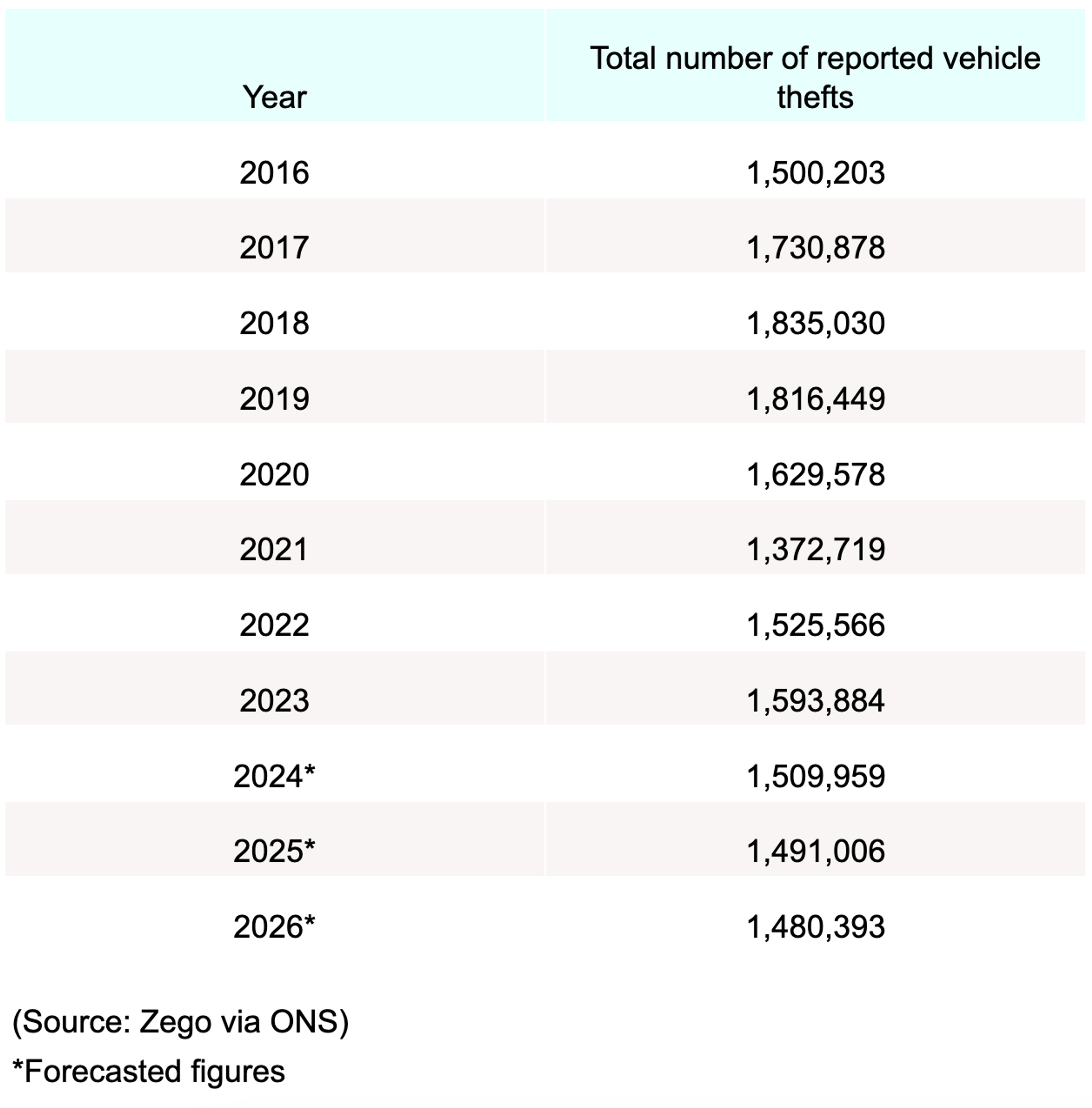Viewport: 1092px width, 1108px height.
Task: Select the 2025* forecast value 1,491,006
Action: [815, 851]
